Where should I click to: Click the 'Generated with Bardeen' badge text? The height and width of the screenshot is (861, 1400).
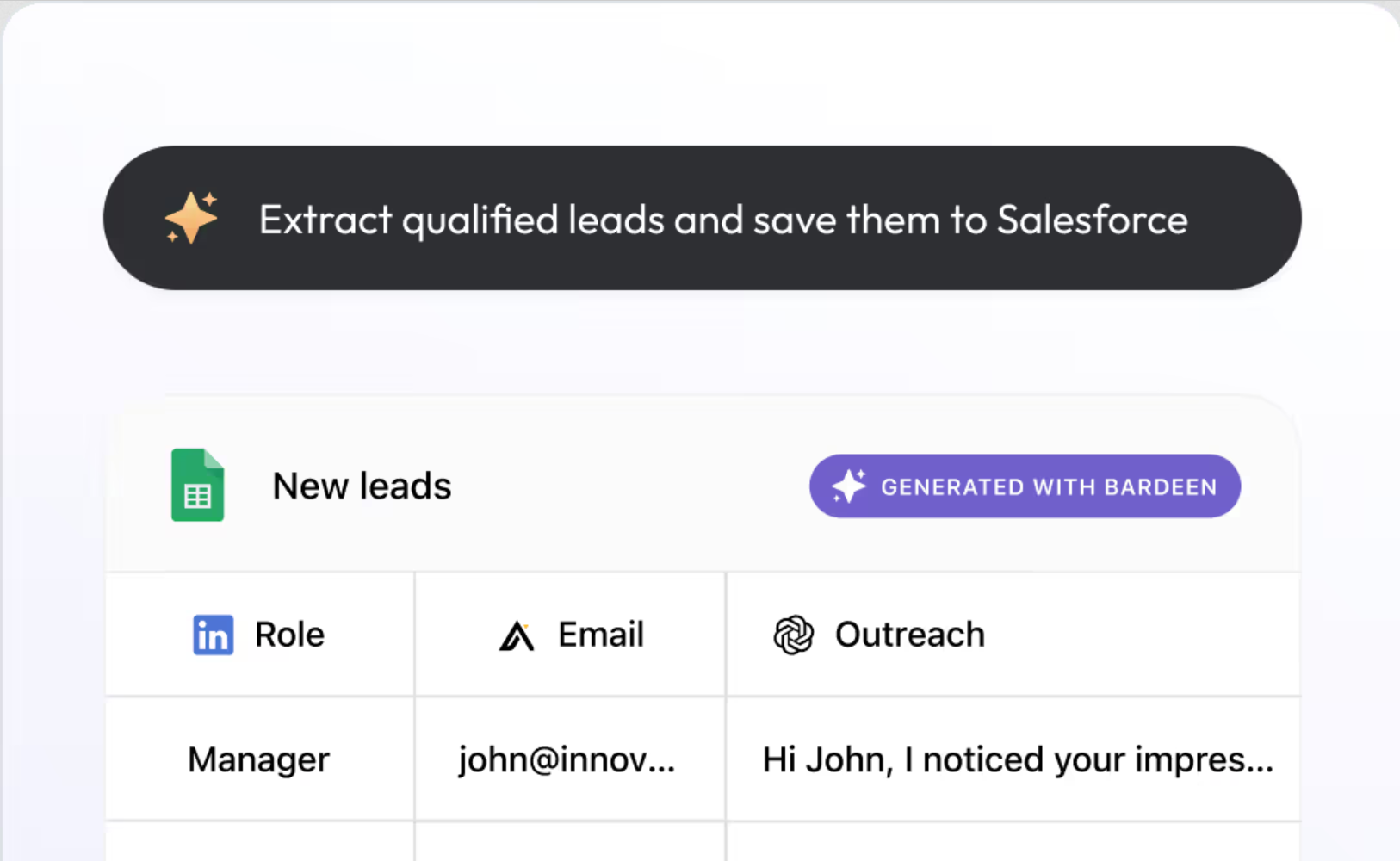[1048, 487]
